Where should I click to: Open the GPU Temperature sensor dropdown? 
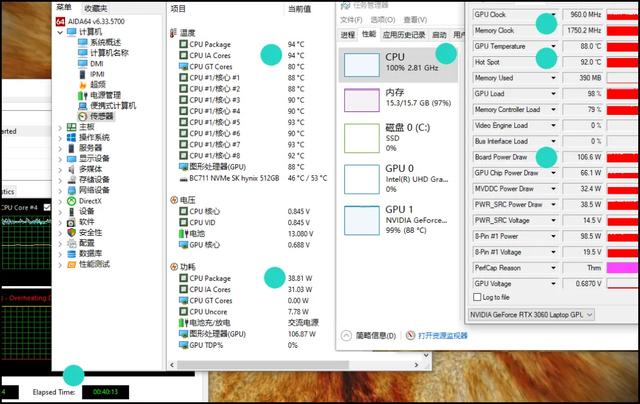553,46
